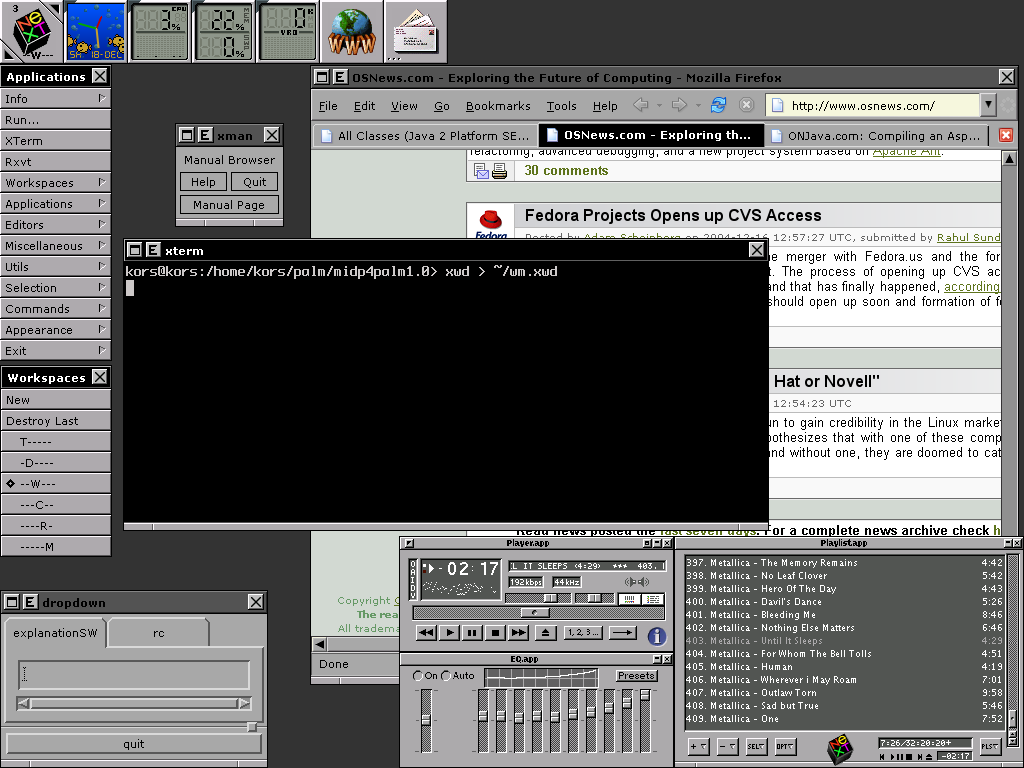Pause playback in Player.app
Viewport: 1024px width, 768px height.
472,632
